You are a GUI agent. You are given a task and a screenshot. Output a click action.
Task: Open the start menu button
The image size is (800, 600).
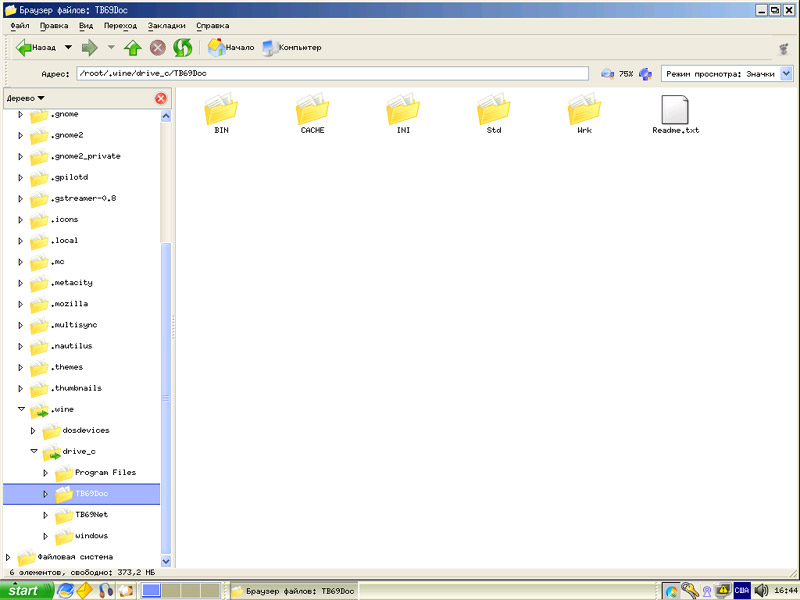(x=27, y=591)
